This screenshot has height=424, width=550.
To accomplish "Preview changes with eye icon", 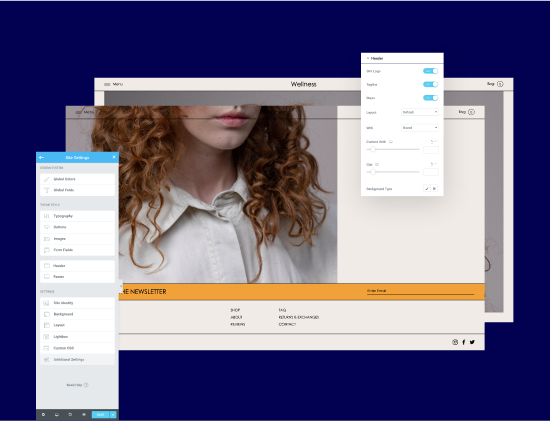I will point(84,415).
